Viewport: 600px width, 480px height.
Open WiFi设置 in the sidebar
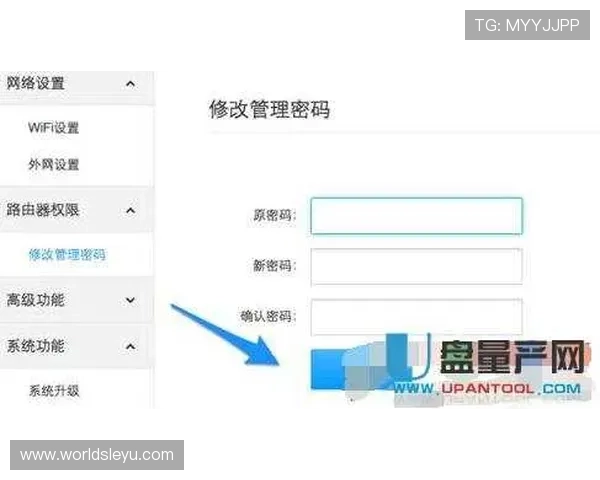(x=54, y=127)
